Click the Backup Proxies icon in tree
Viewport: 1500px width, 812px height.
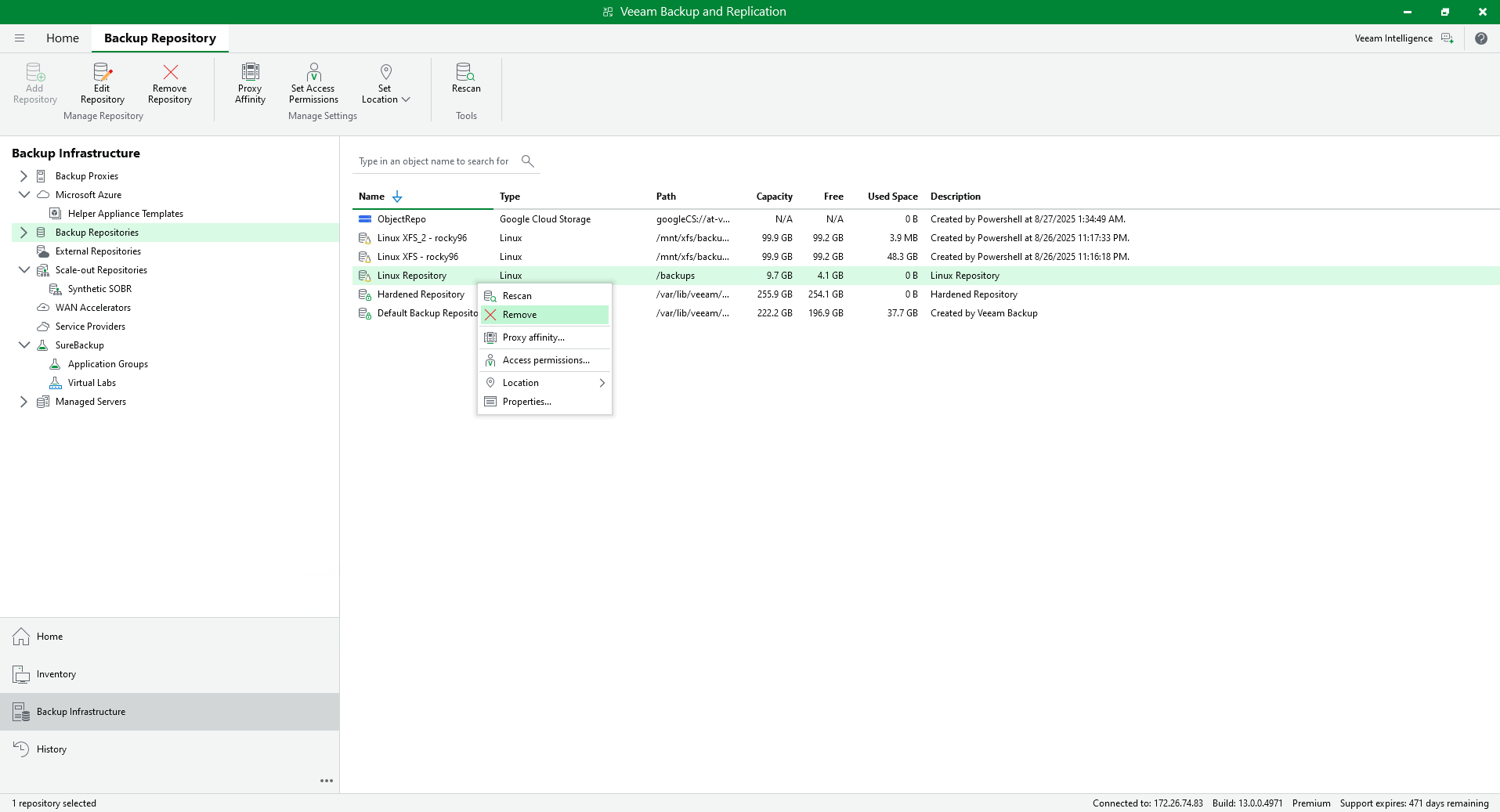pyautogui.click(x=42, y=176)
